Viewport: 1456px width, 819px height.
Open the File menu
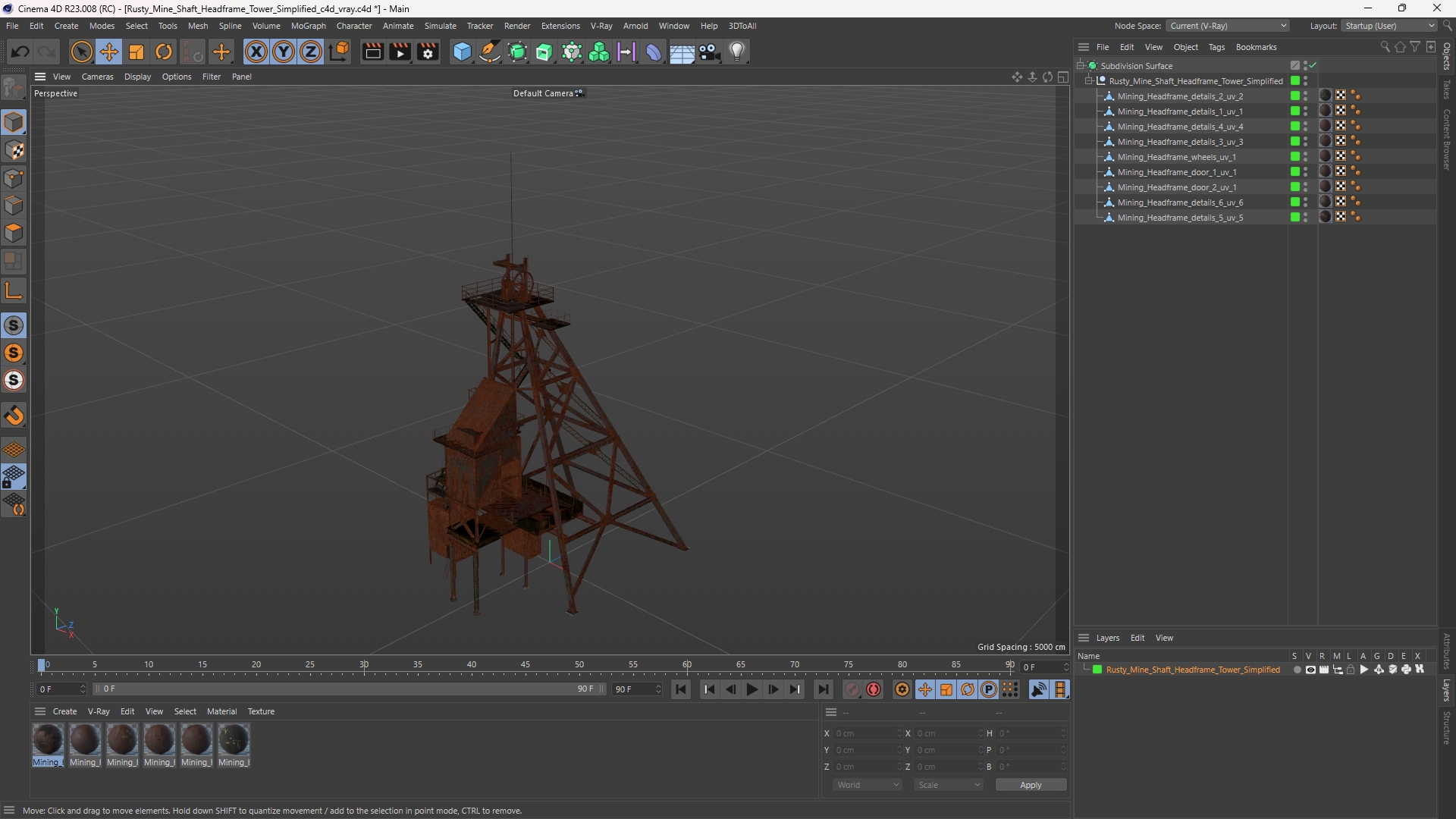(x=12, y=26)
